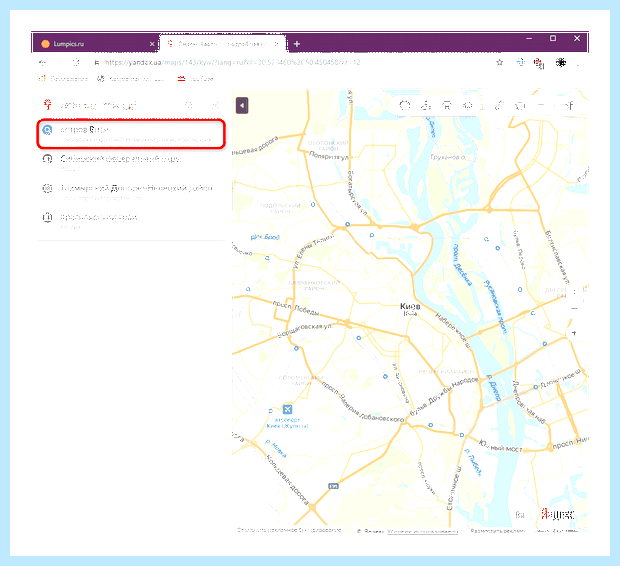Viewport: 620px width, 566px height.
Task: Click the 'Набережное ш.' road label
Action: point(454,331)
